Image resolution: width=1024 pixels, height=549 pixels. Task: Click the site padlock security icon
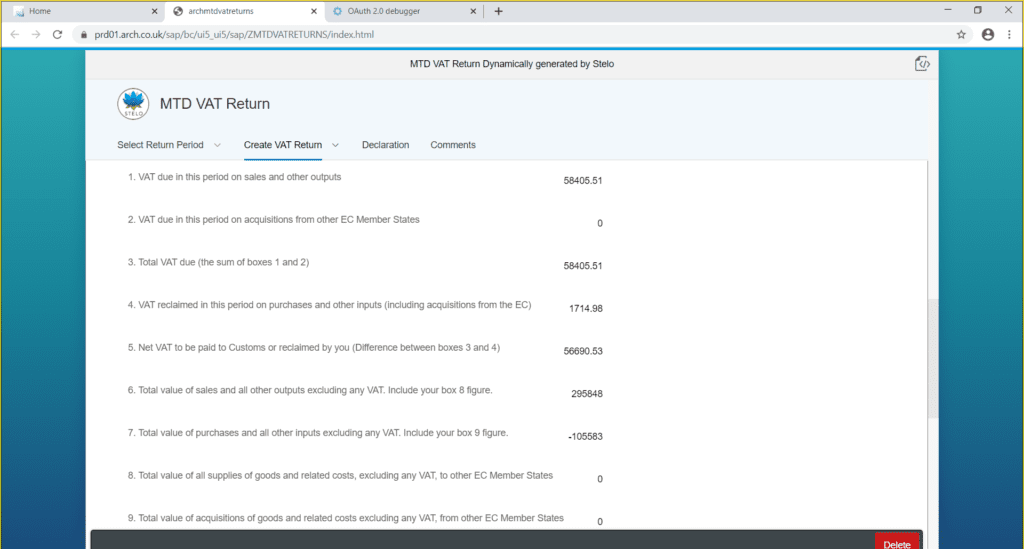tap(85, 34)
